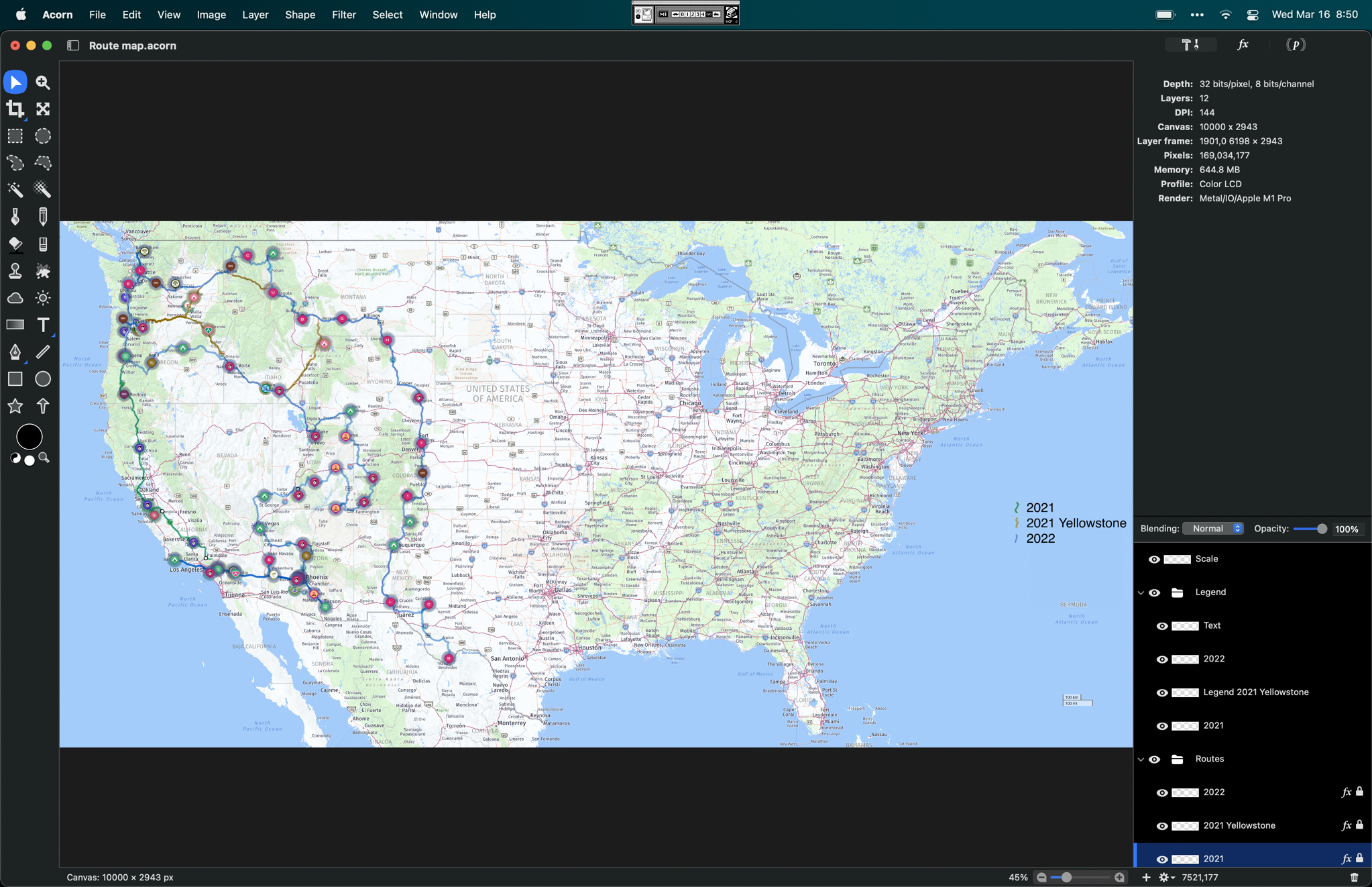Select the Clone stamp tool
This screenshot has height=887, width=1372.
(x=15, y=271)
